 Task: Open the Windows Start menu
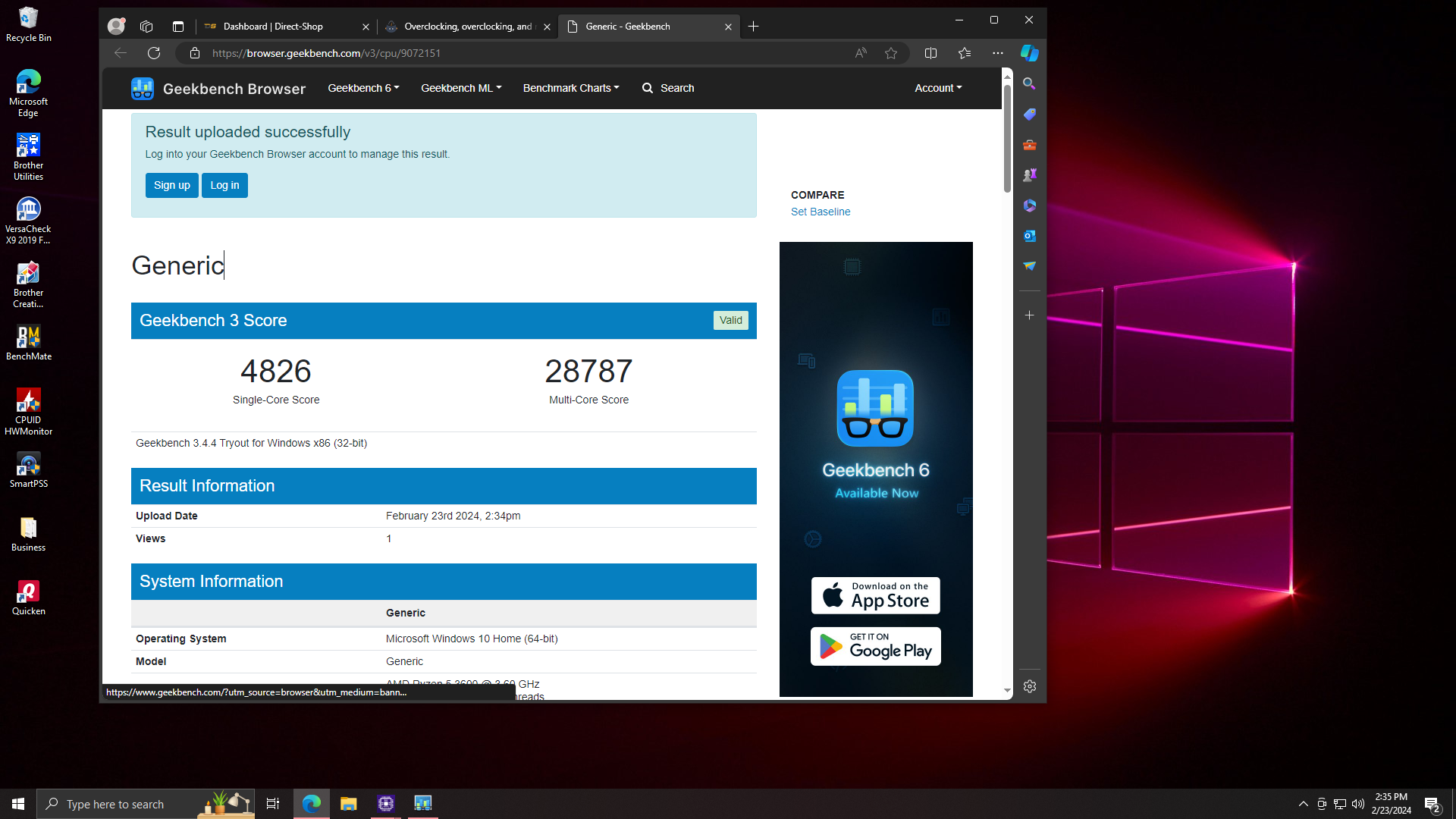(18, 804)
